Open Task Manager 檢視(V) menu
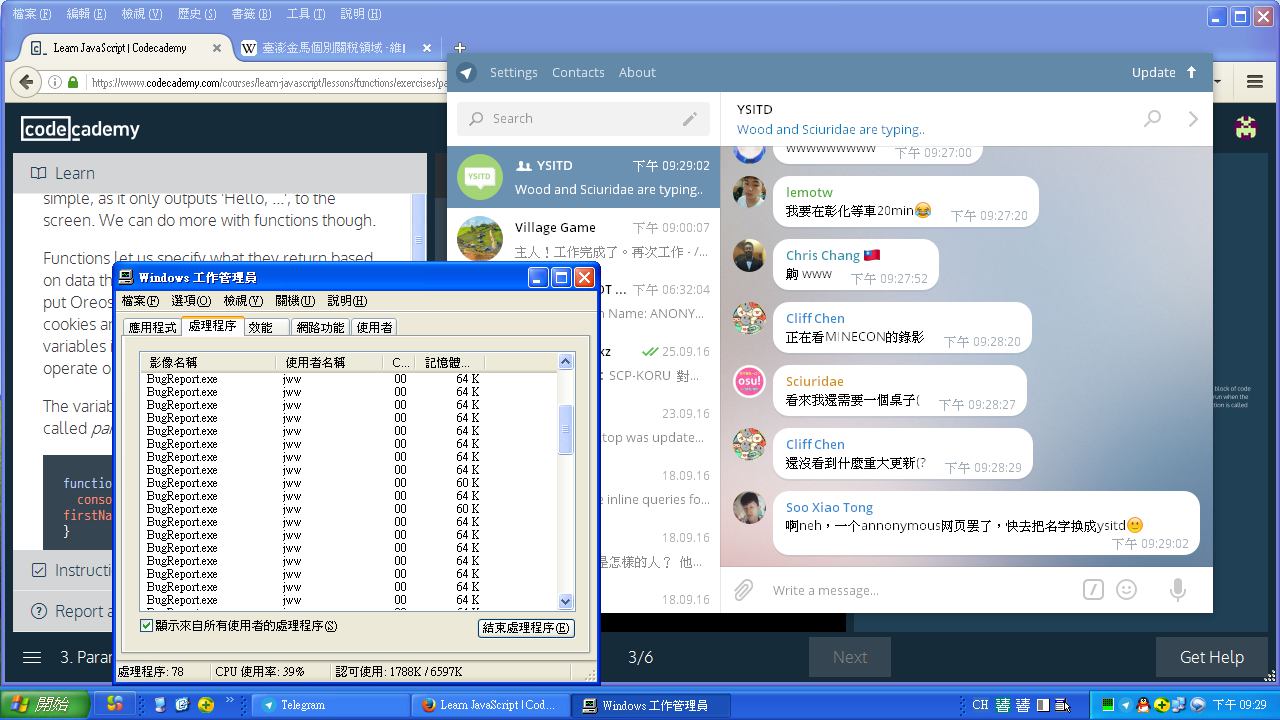This screenshot has height=720, width=1280. 243,301
